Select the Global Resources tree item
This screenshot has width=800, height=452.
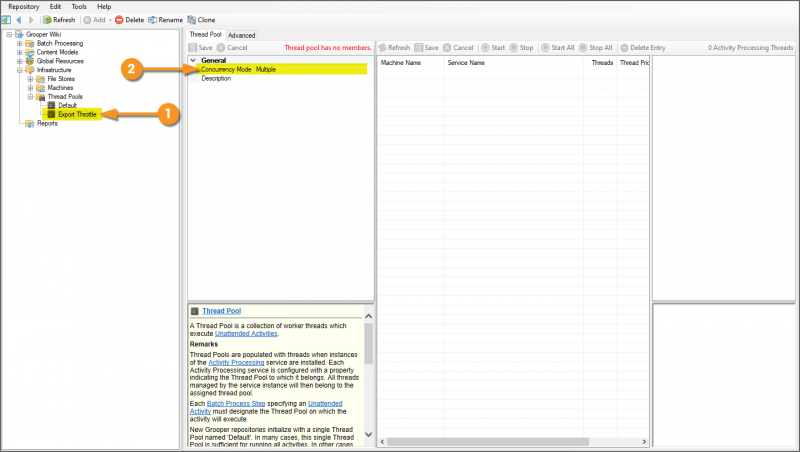pos(60,61)
